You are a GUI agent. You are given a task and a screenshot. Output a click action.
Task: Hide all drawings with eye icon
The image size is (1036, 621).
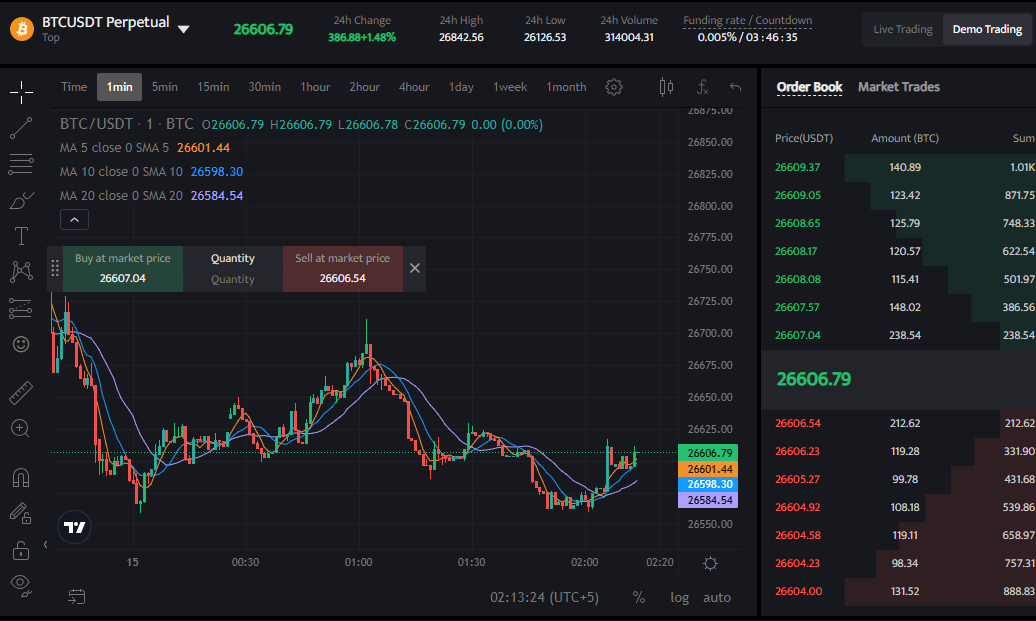[x=21, y=585]
